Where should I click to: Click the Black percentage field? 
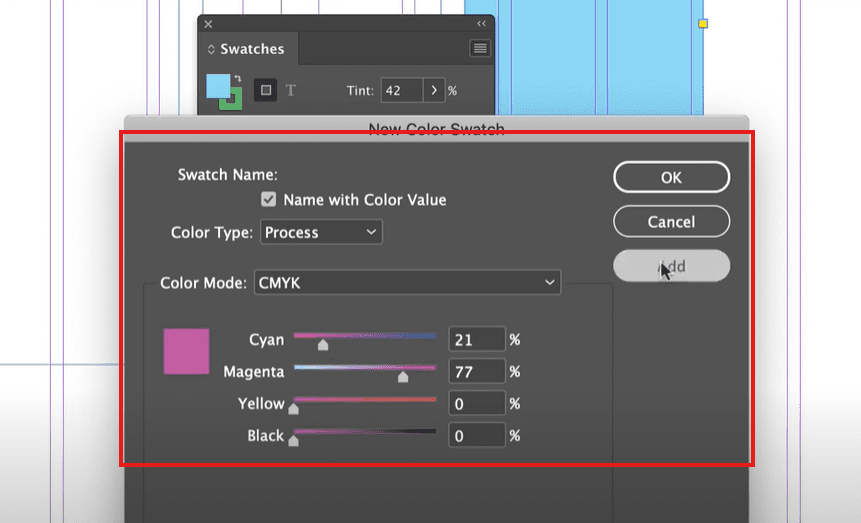click(x=477, y=435)
